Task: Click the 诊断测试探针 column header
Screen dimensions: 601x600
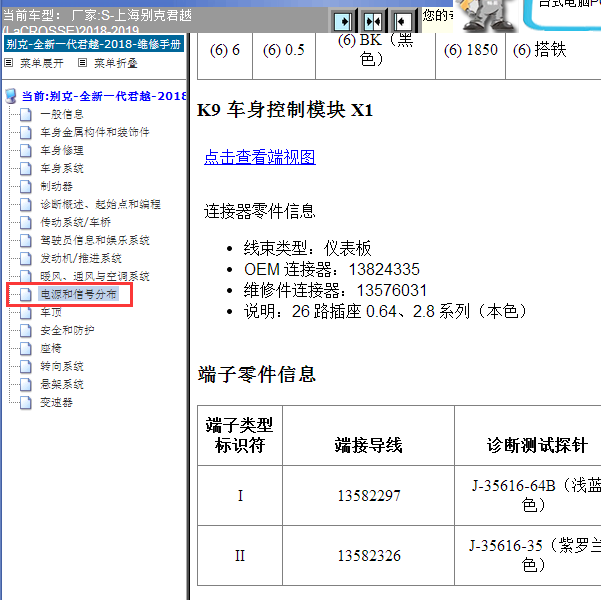Action: pyautogui.click(x=528, y=436)
